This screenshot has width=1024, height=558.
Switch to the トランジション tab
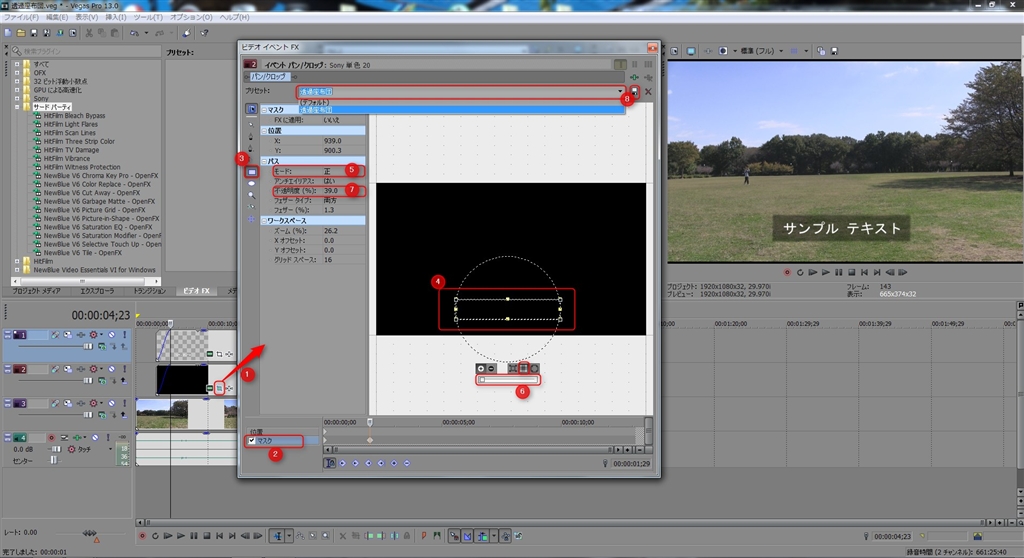click(149, 291)
